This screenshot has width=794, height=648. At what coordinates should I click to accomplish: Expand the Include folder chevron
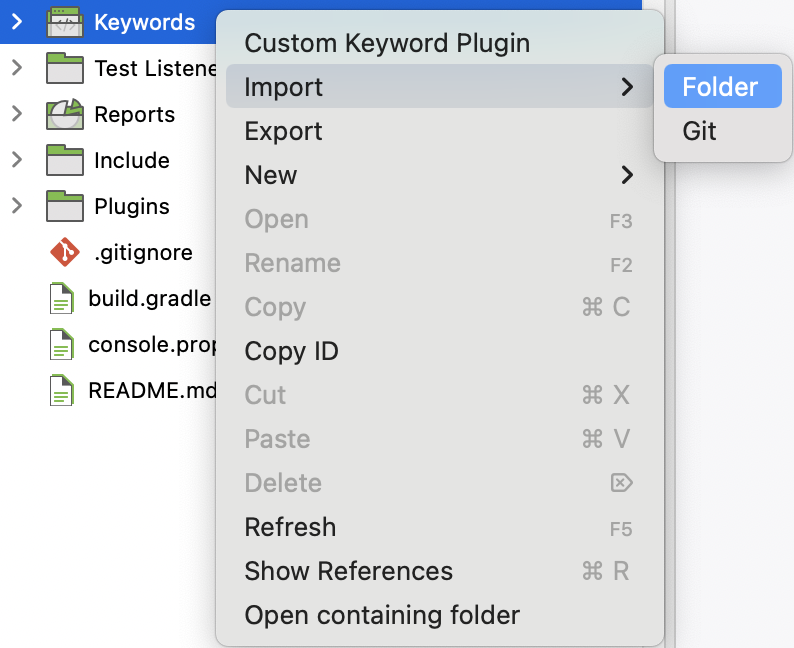[x=17, y=160]
